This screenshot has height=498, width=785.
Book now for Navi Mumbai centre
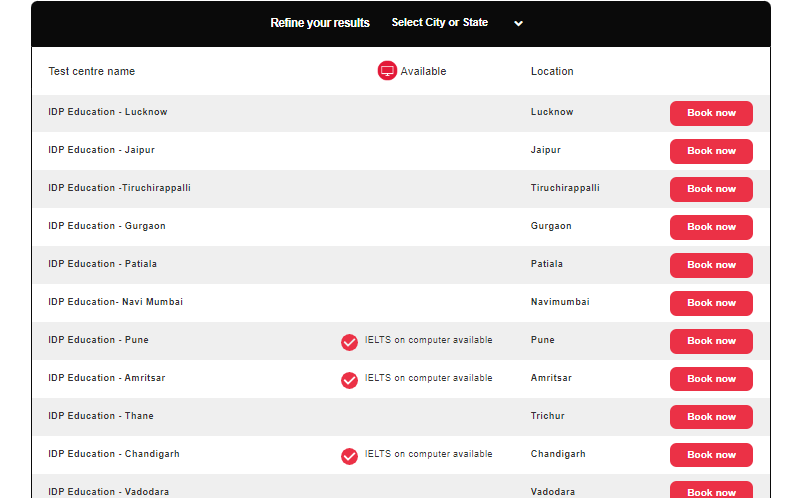[711, 303]
